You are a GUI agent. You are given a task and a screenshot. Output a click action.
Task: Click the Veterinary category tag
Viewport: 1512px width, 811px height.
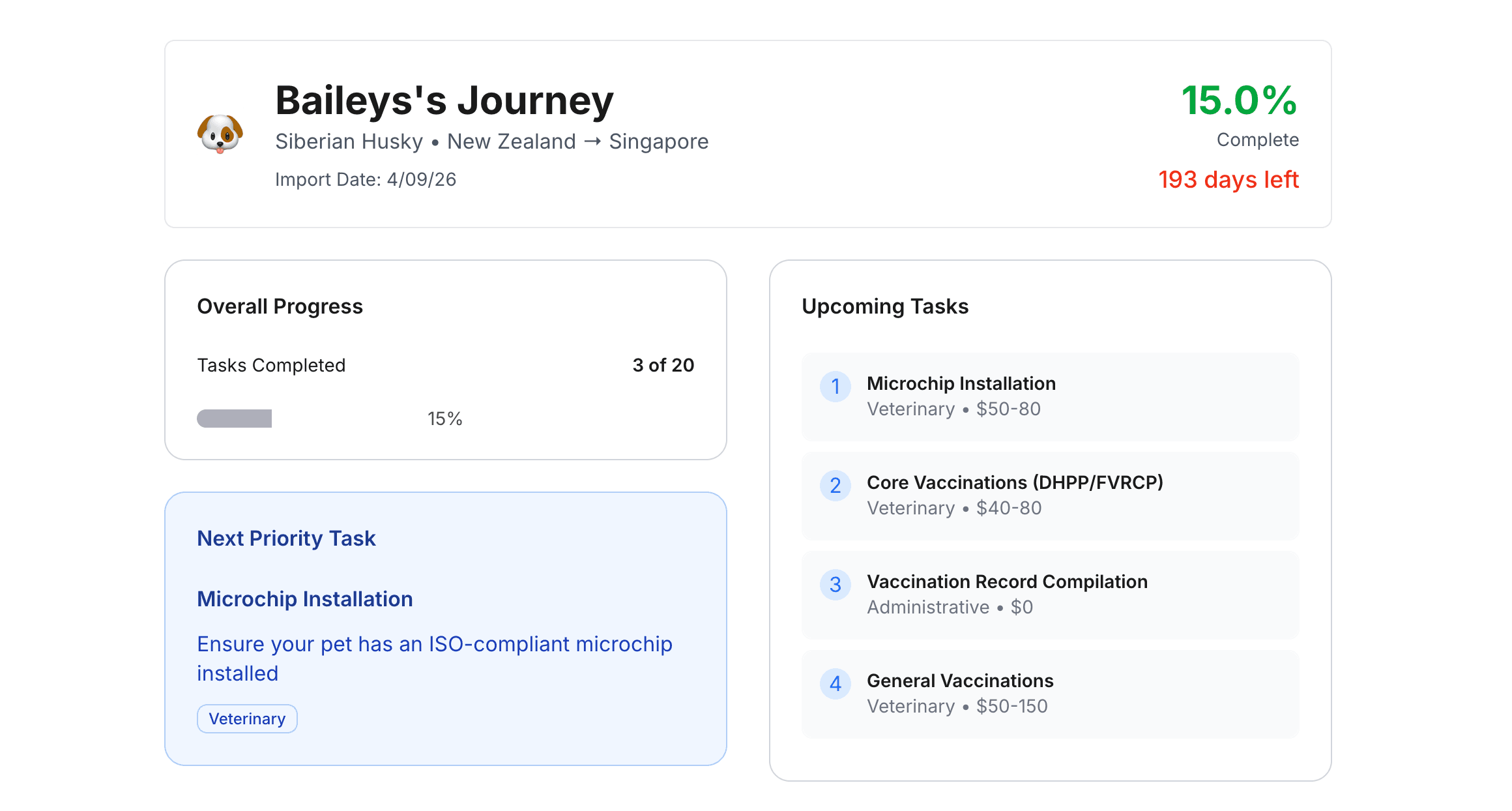pyautogui.click(x=247, y=718)
